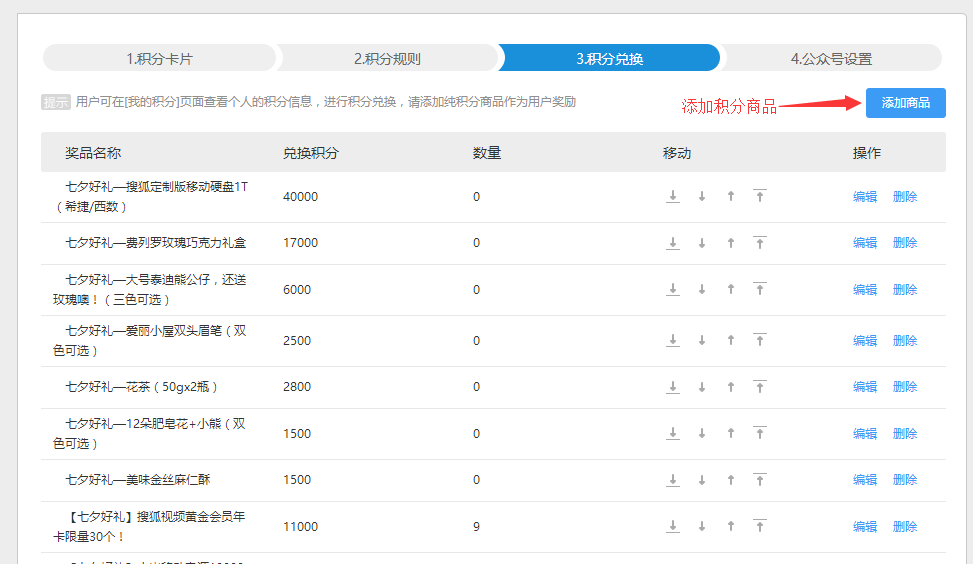Go to the 4.公众号设置 step tab
Image resolution: width=973 pixels, height=564 pixels.
(831, 58)
